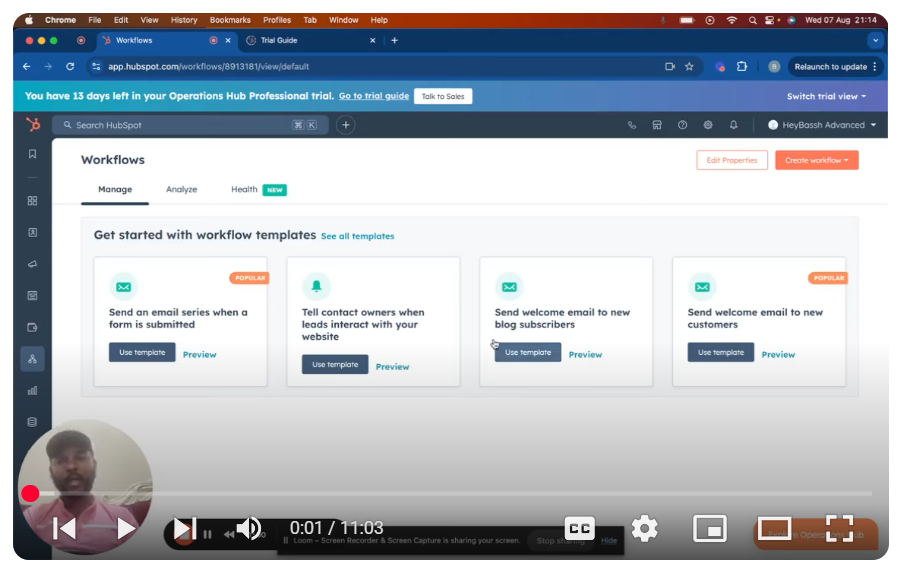Viewport: 919px width, 573px height.
Task: Open the Chrome Extensions puzzle icon
Action: click(x=742, y=67)
